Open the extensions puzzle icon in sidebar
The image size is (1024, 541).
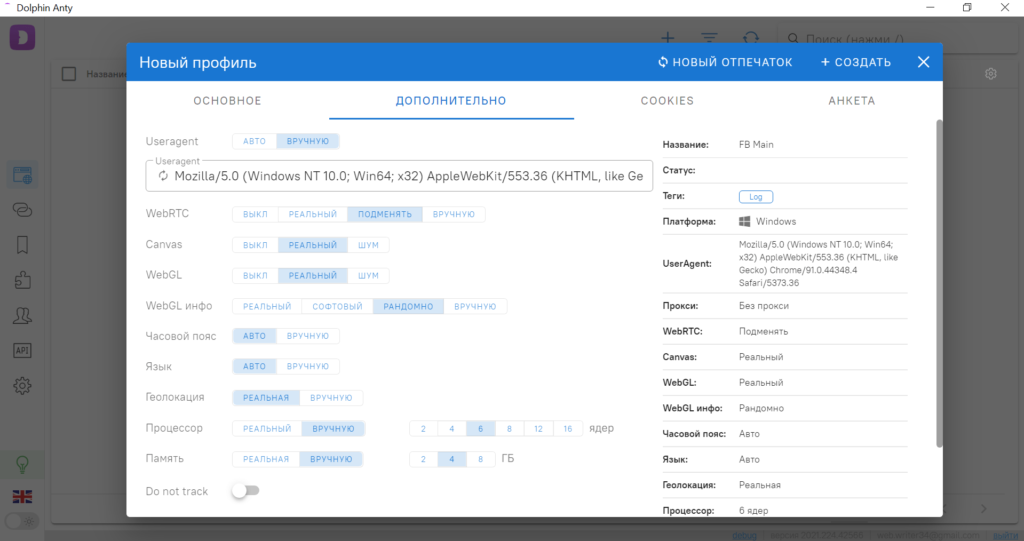(22, 280)
